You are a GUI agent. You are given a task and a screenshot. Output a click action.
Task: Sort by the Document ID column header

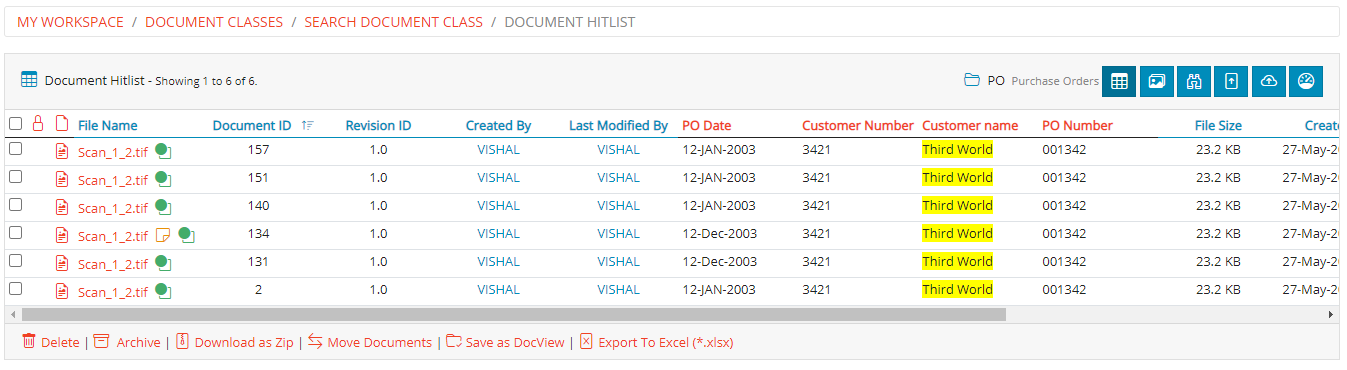coord(252,126)
